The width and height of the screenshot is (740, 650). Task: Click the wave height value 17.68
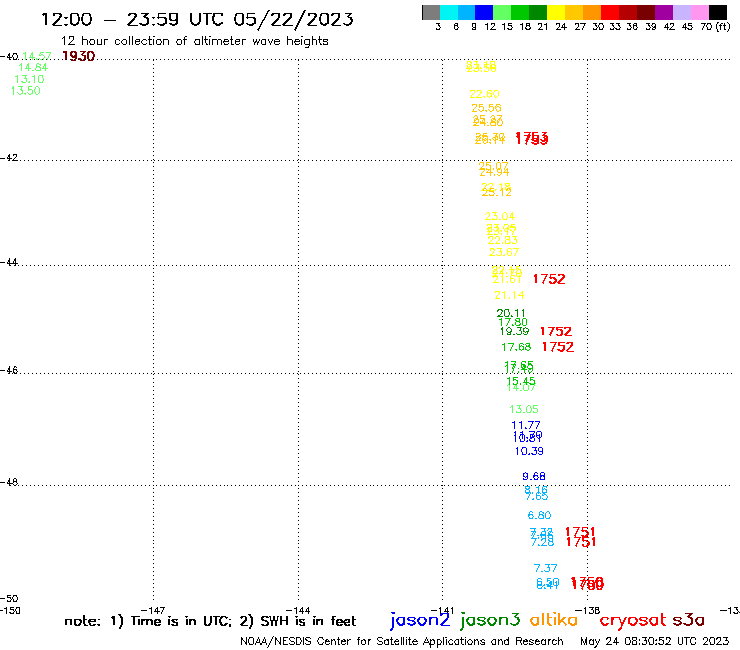point(516,347)
